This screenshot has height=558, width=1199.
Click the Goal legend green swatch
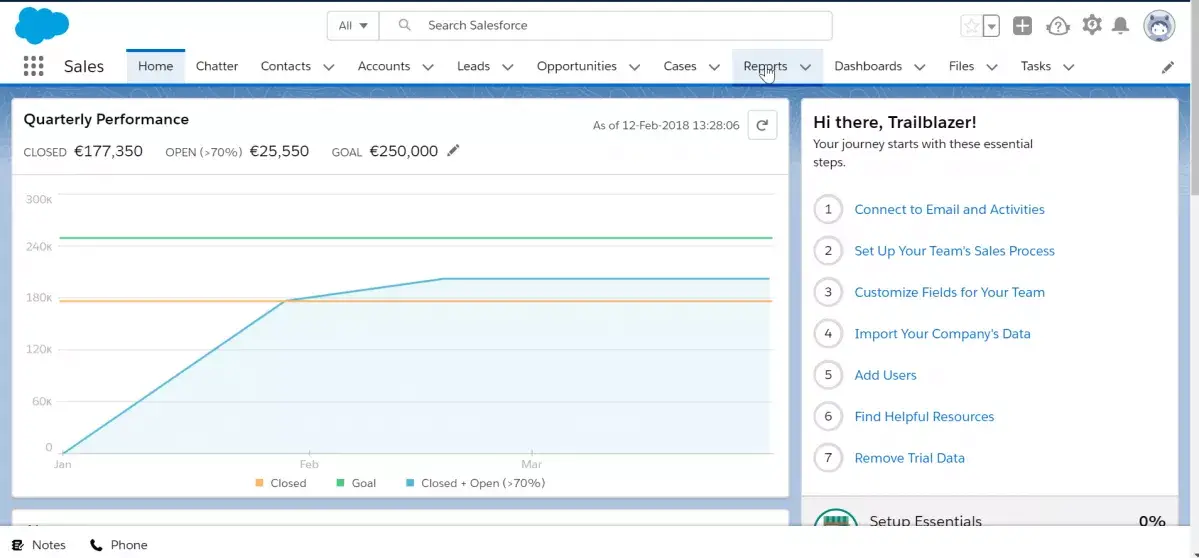[x=340, y=483]
